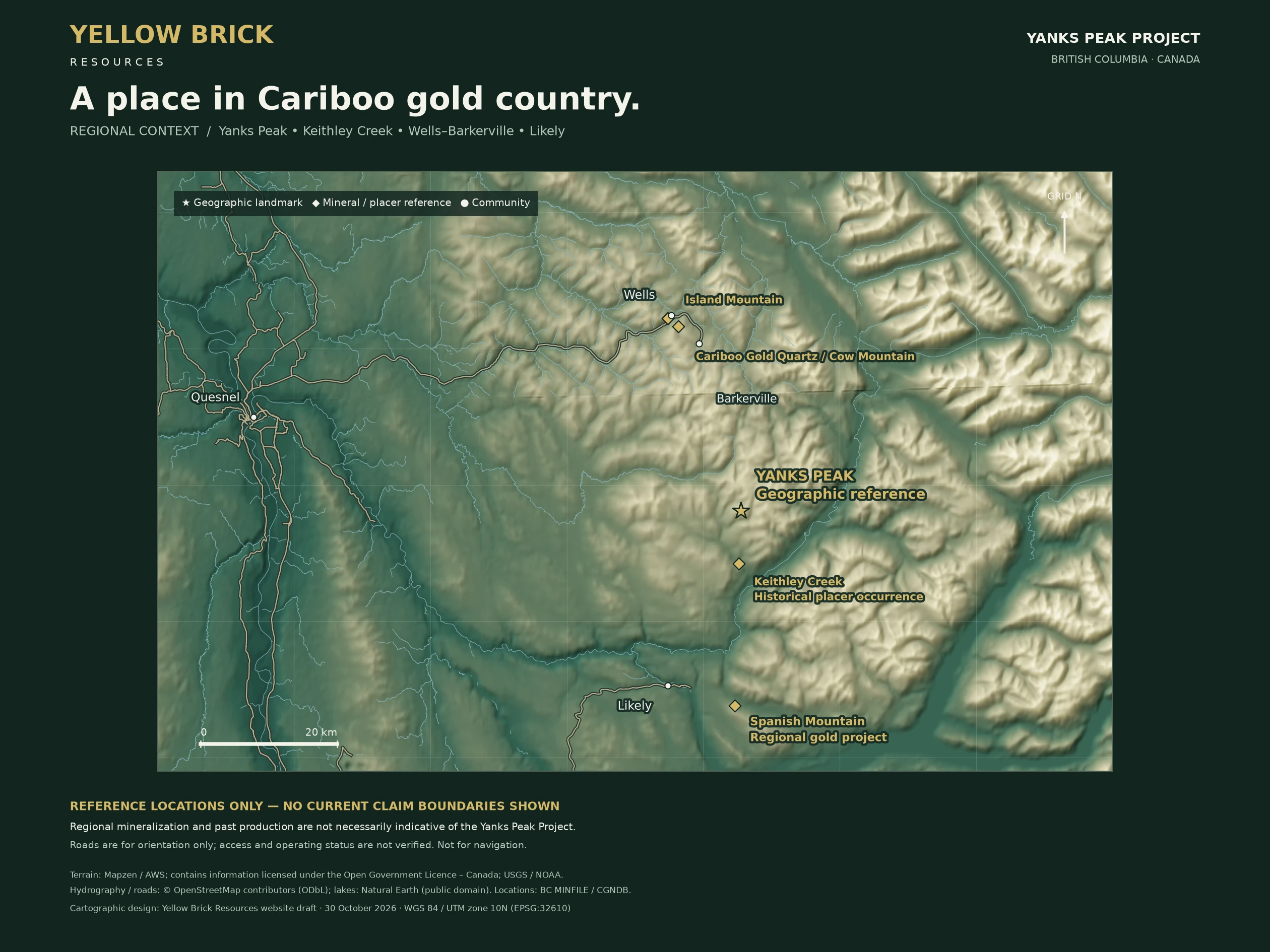Click the 'Historical placer occurrence' label
The image size is (1270, 952).
(839, 597)
